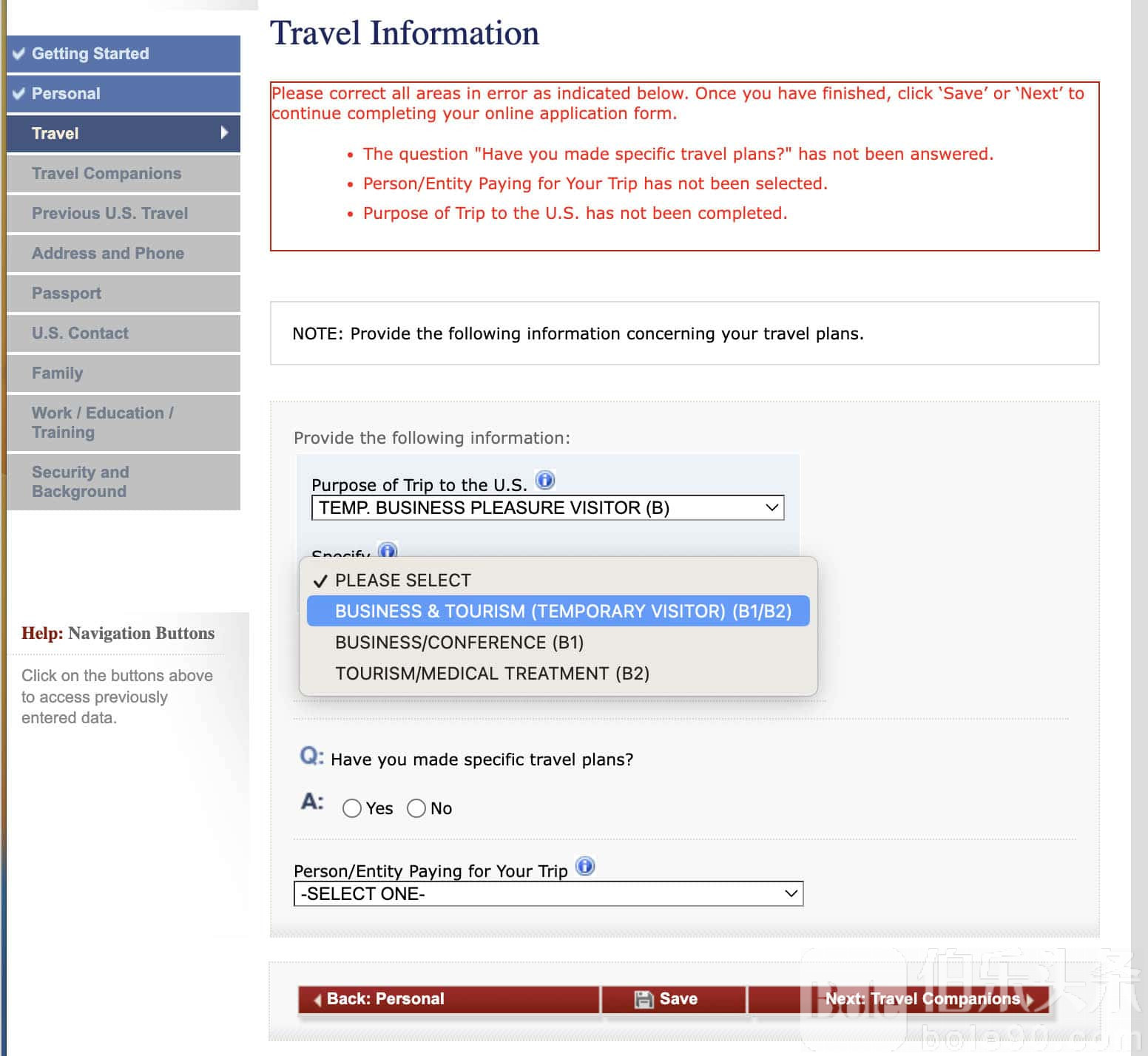
Task: Click checkmark icon beside Personal
Action: [x=18, y=93]
